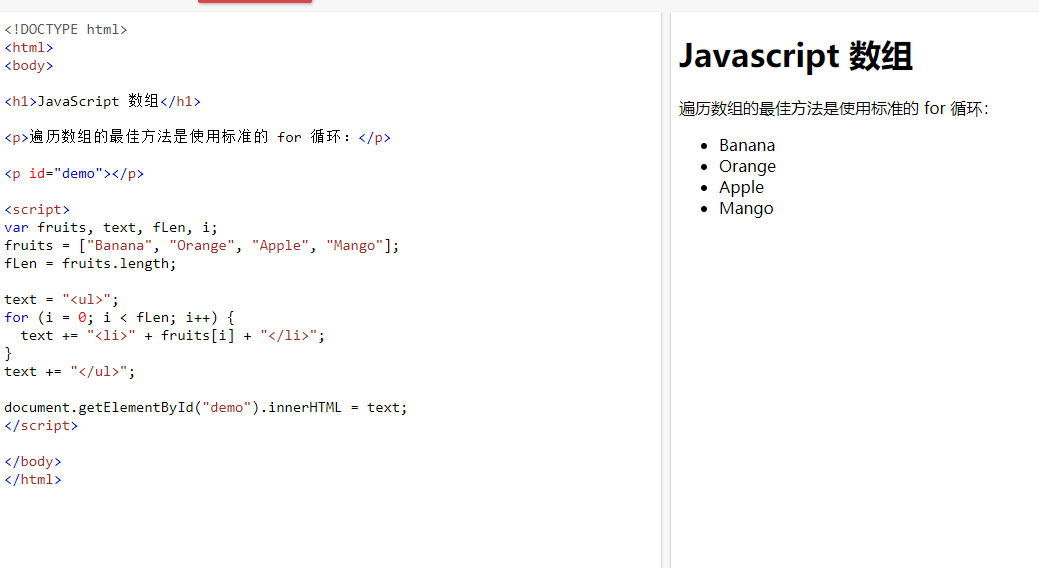Click the opening '<html>' tag line
The image size is (1039, 568).
tap(28, 47)
